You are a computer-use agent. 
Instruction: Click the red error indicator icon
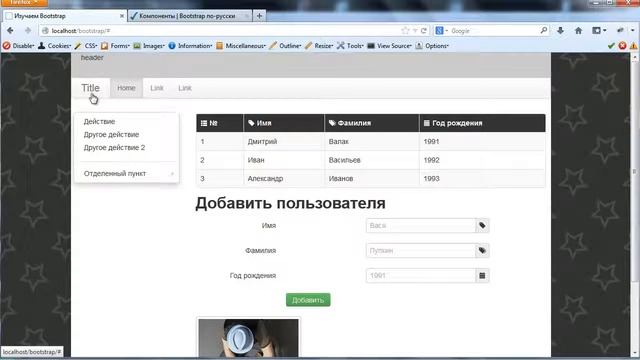pyautogui.click(x=622, y=46)
